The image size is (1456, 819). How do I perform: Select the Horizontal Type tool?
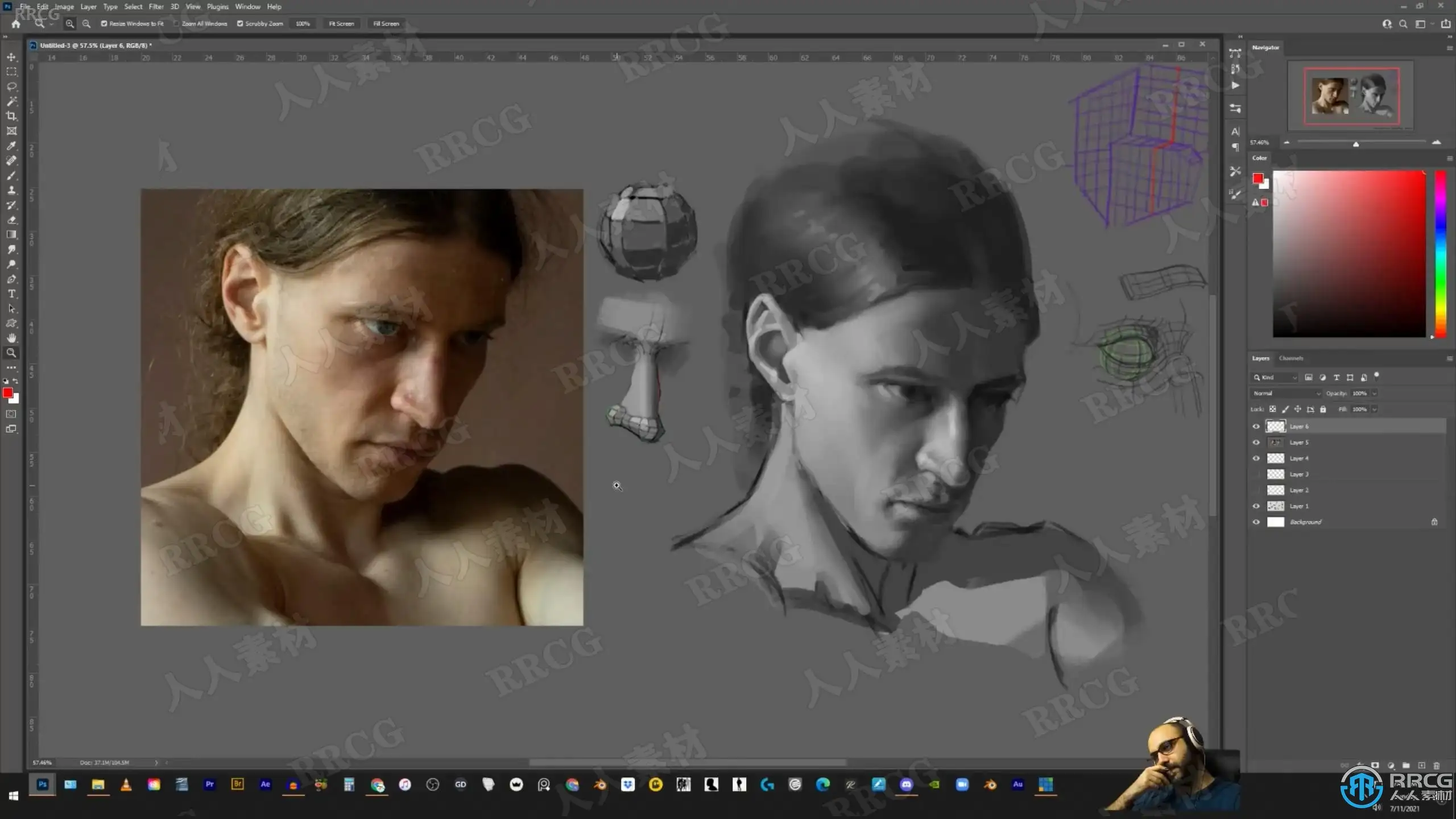tap(11, 294)
